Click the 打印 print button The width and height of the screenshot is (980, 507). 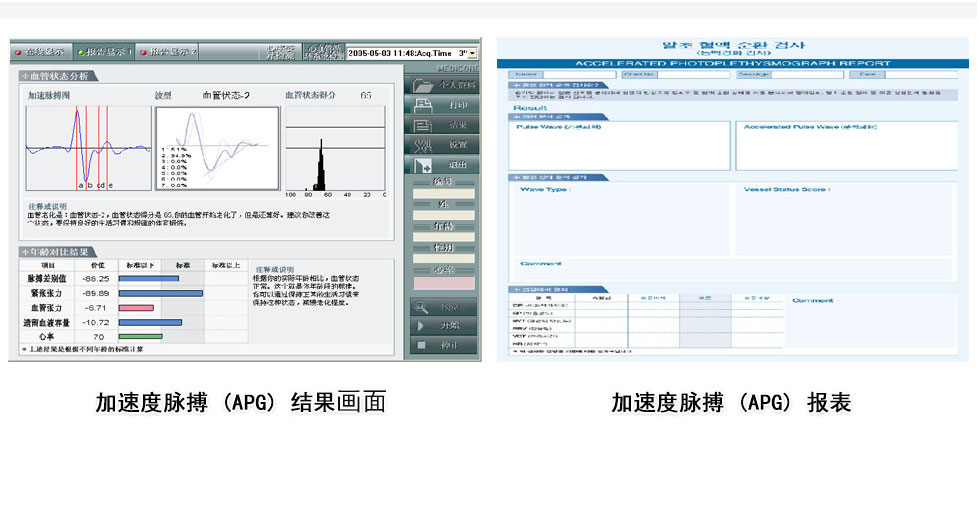pos(443,106)
